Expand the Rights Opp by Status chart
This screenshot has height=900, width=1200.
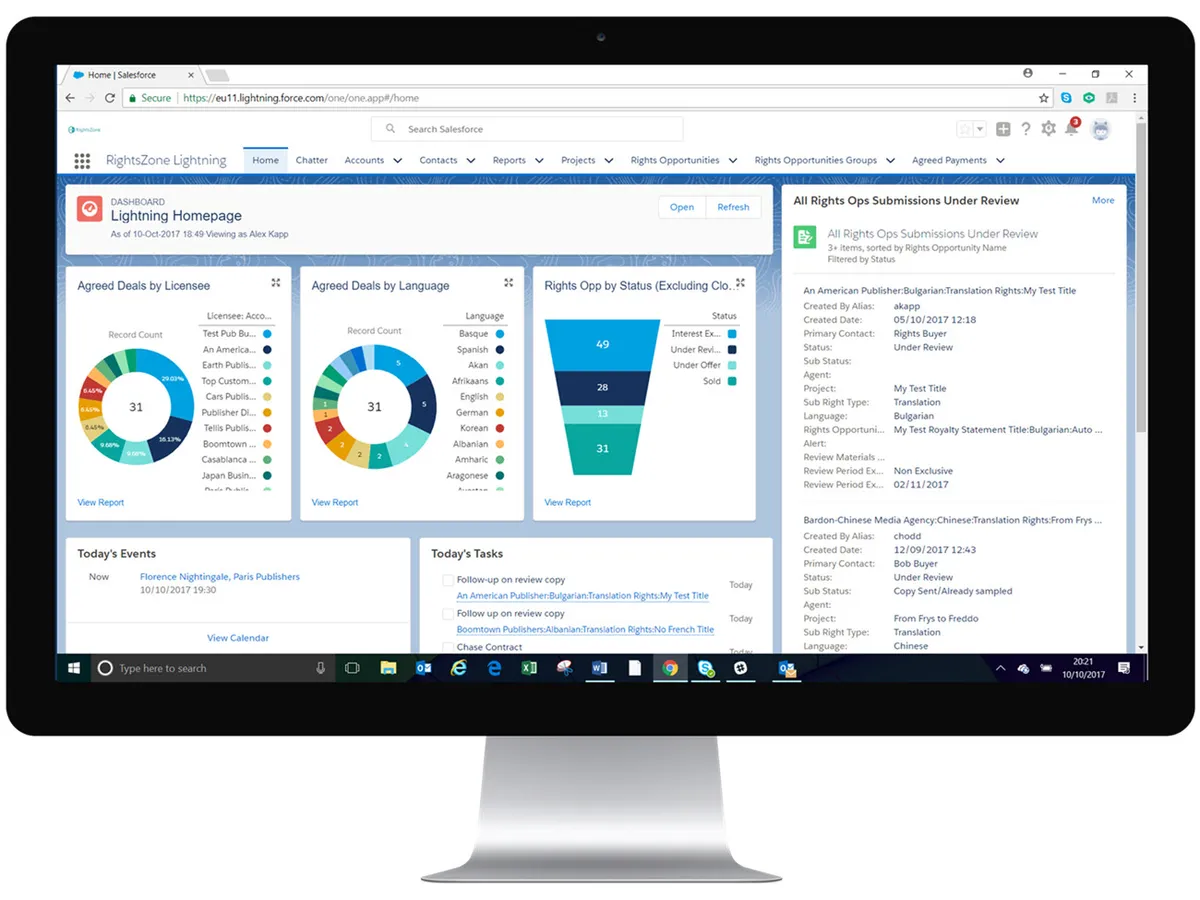tap(740, 283)
